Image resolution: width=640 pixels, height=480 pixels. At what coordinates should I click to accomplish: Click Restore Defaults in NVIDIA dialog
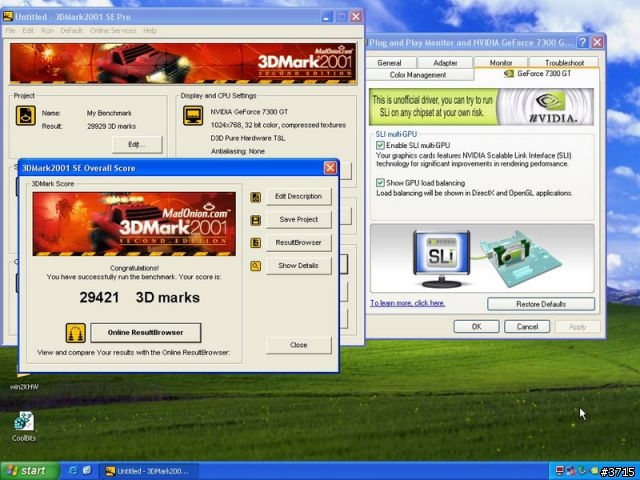541,304
